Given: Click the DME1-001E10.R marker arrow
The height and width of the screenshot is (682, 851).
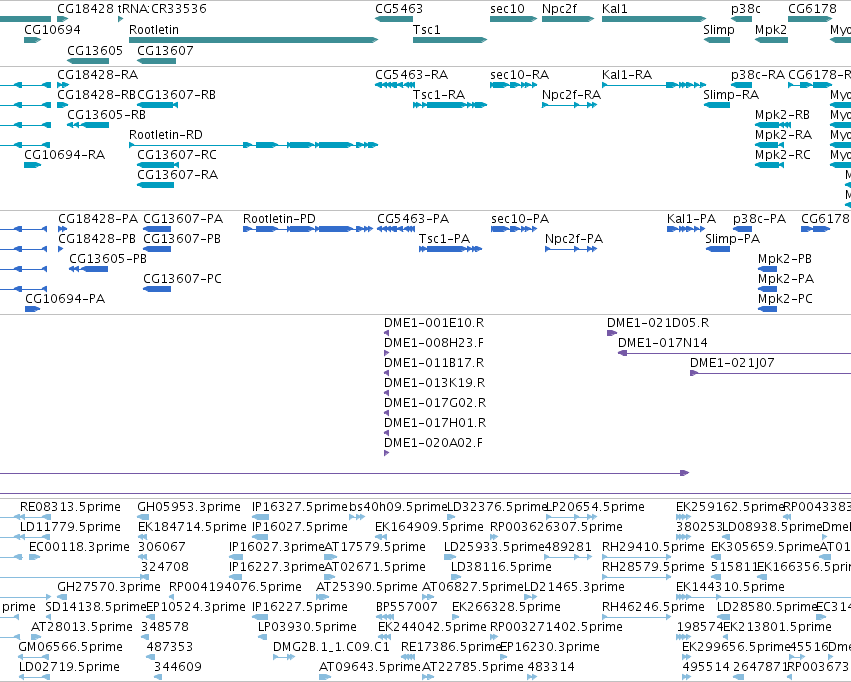Looking at the screenshot, I should [386, 333].
